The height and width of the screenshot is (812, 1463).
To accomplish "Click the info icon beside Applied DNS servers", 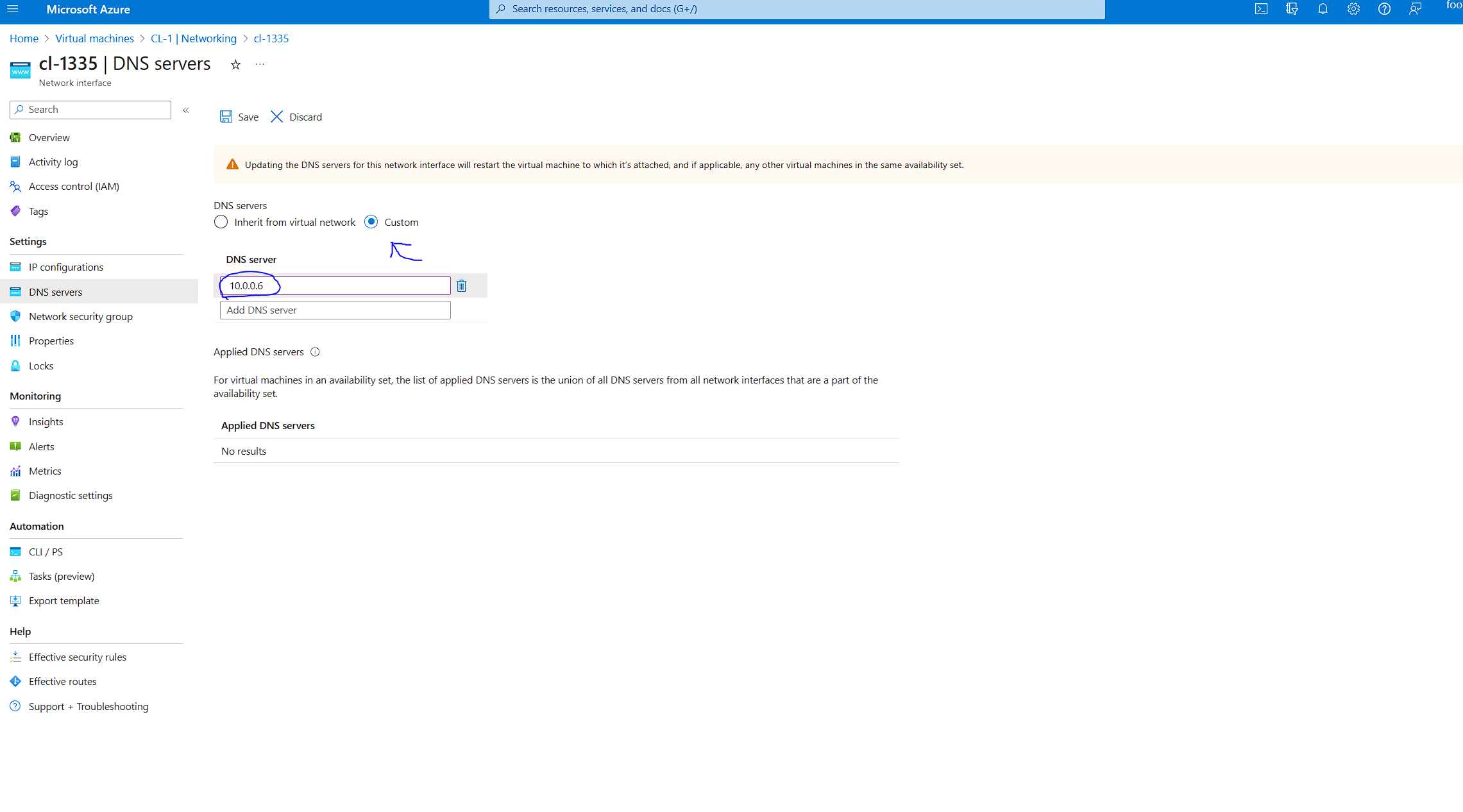I will click(x=315, y=351).
